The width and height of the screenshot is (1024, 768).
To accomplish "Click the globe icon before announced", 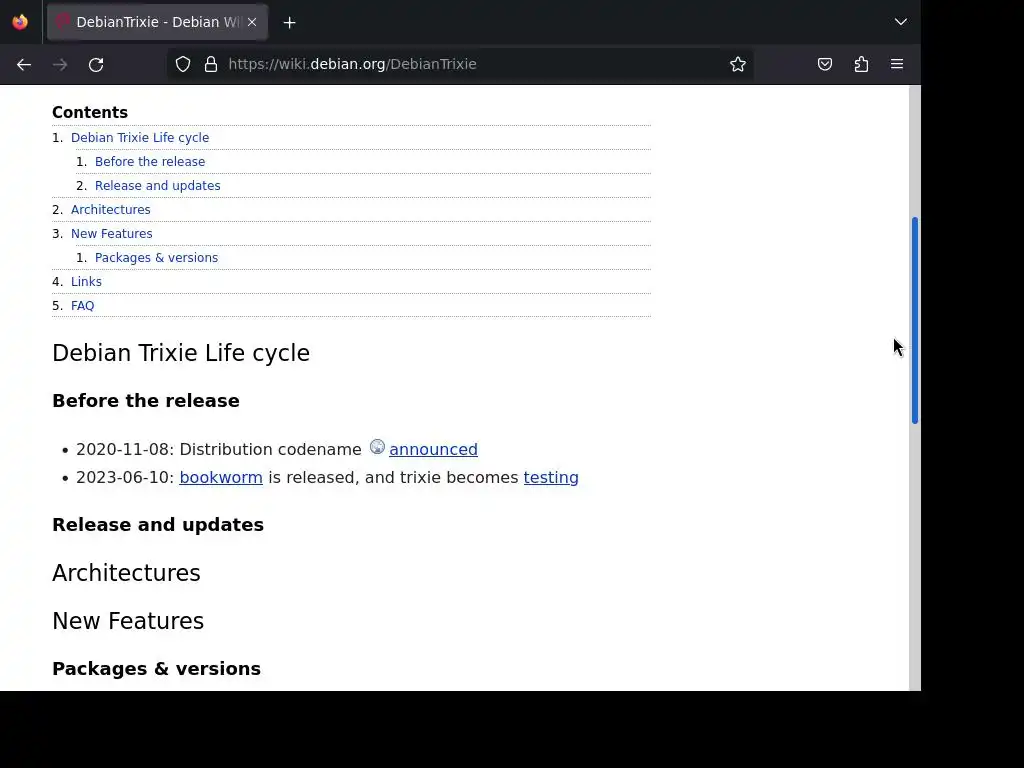I will (x=377, y=447).
